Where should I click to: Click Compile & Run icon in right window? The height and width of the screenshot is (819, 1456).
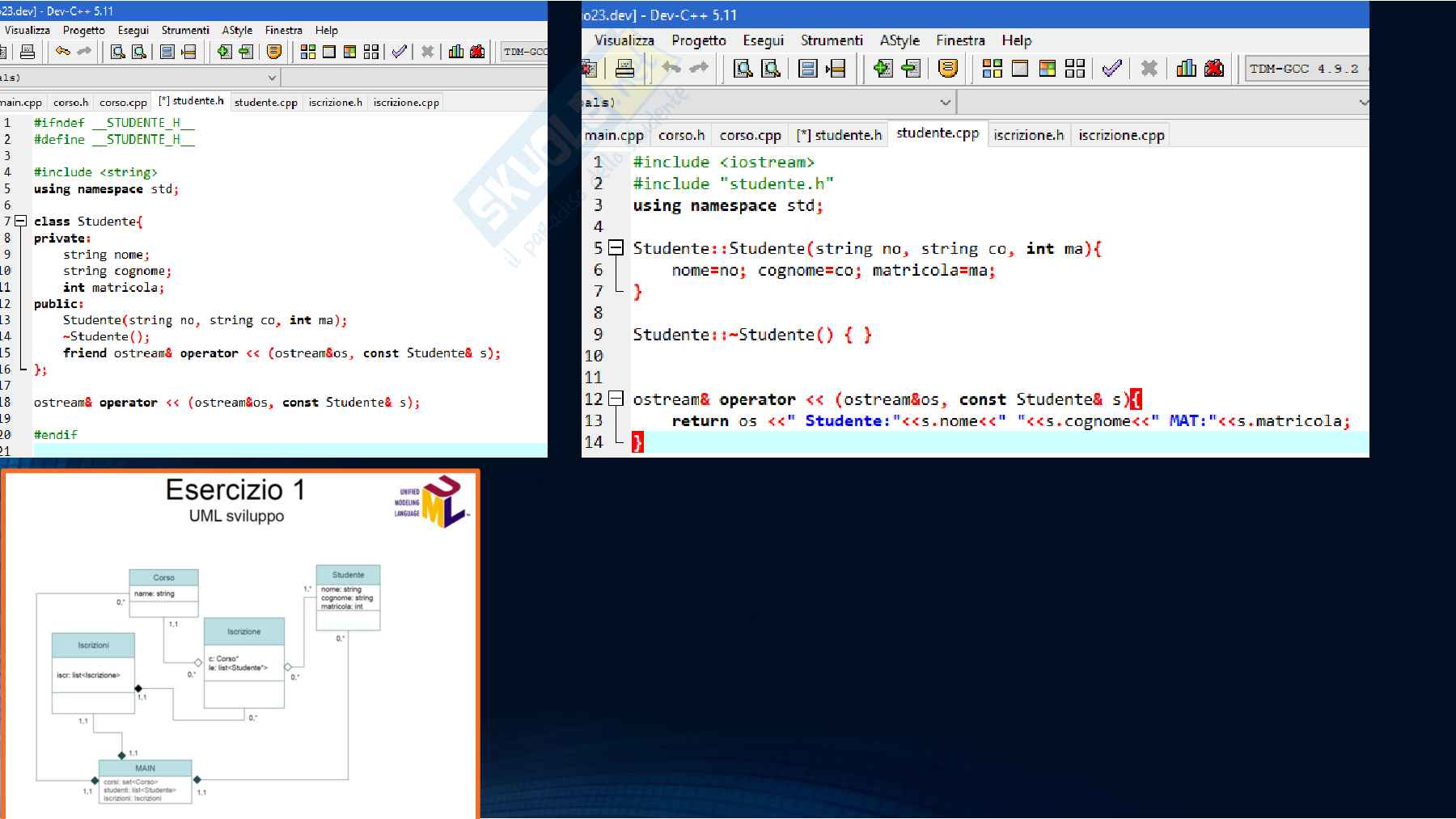click(1048, 69)
